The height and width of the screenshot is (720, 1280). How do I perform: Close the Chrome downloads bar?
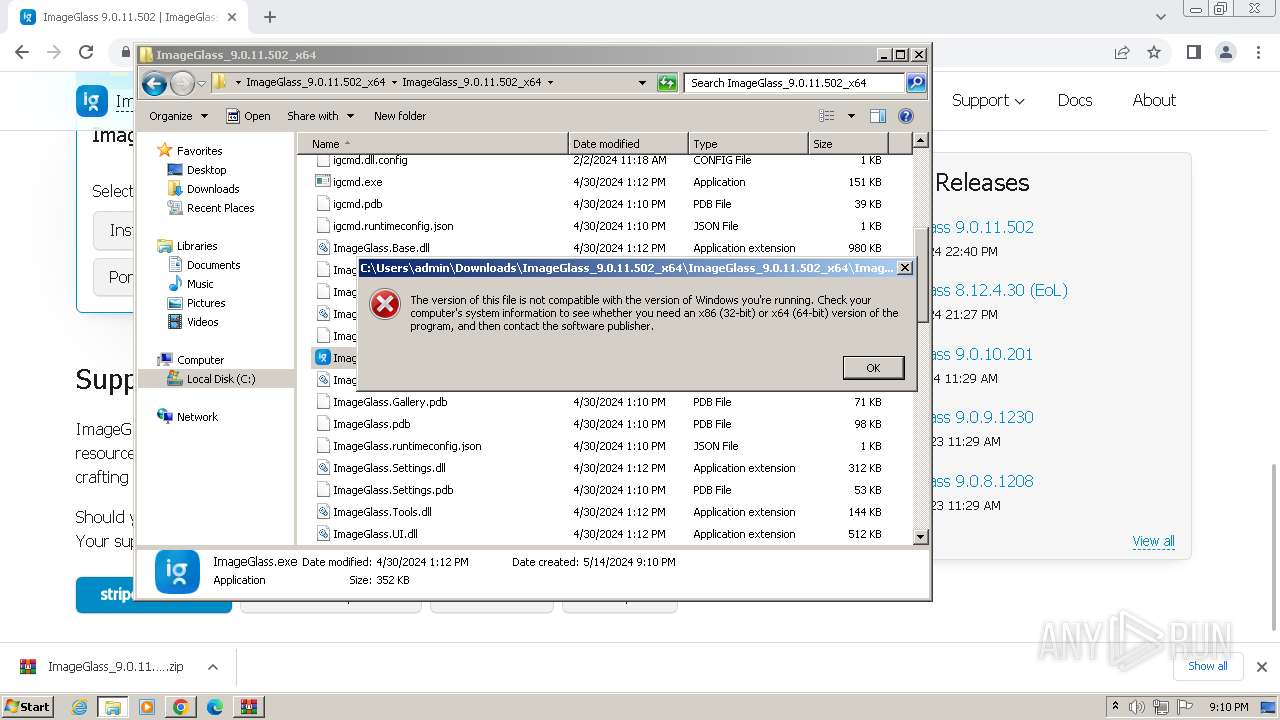(1261, 667)
